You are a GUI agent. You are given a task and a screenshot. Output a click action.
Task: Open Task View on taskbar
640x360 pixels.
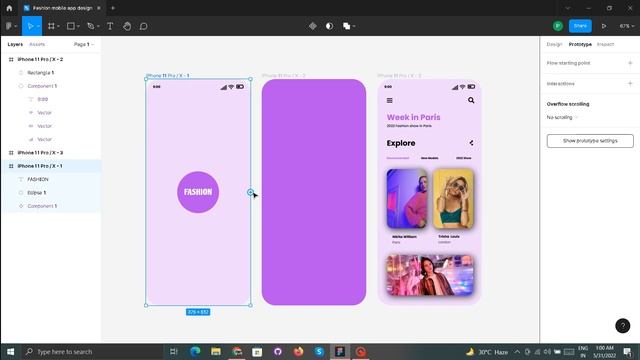174,351
